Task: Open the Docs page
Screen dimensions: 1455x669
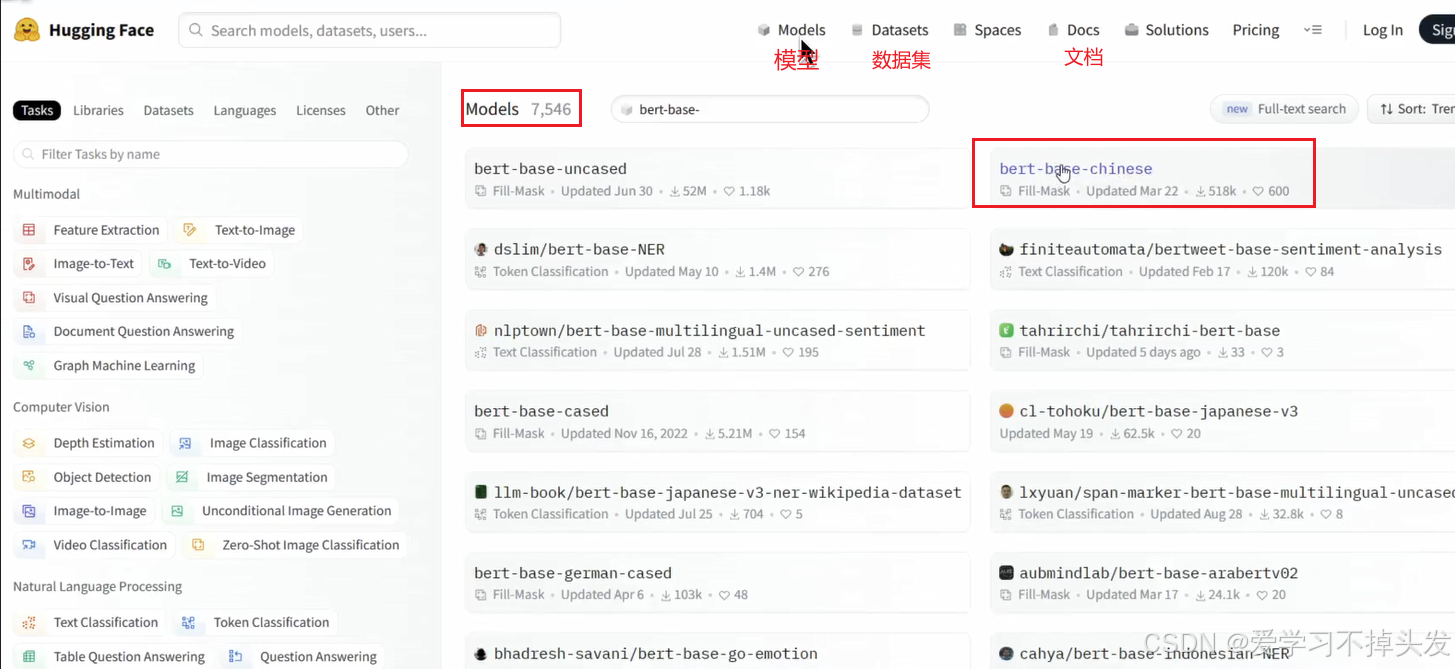Action: pyautogui.click(x=1073, y=30)
